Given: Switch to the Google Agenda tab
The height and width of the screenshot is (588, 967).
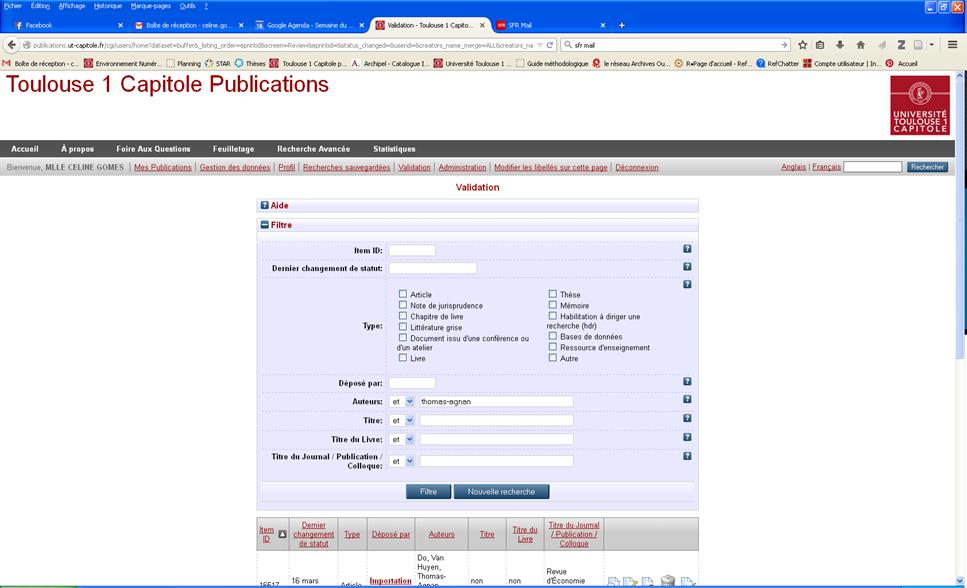Looking at the screenshot, I should (x=310, y=25).
